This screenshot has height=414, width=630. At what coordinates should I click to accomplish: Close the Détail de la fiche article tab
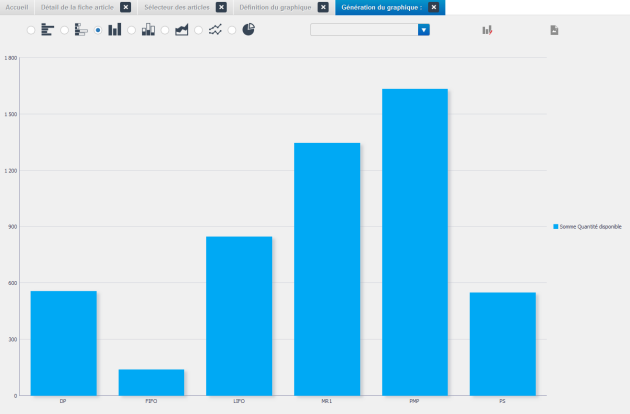click(125, 7)
